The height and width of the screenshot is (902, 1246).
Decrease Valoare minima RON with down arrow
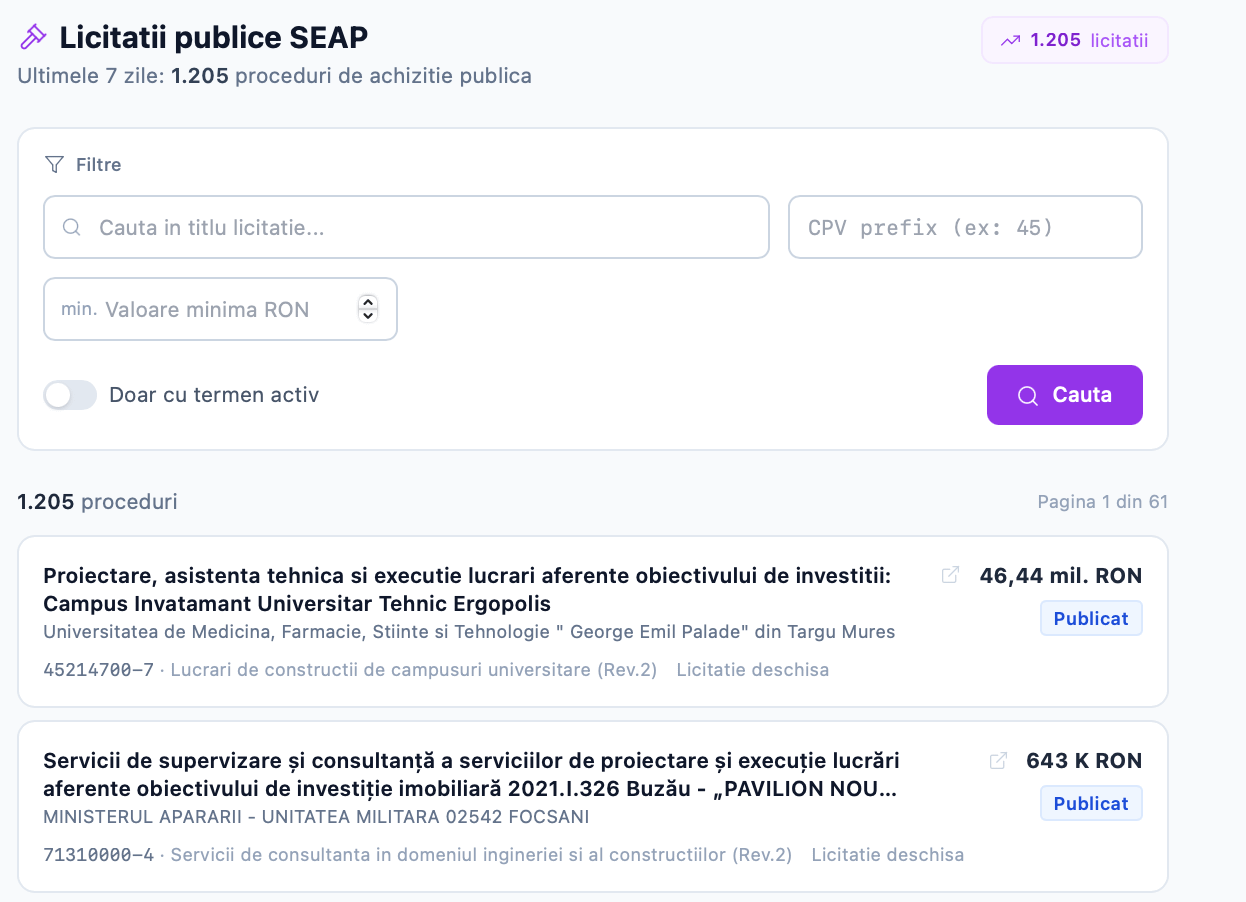[x=368, y=316]
